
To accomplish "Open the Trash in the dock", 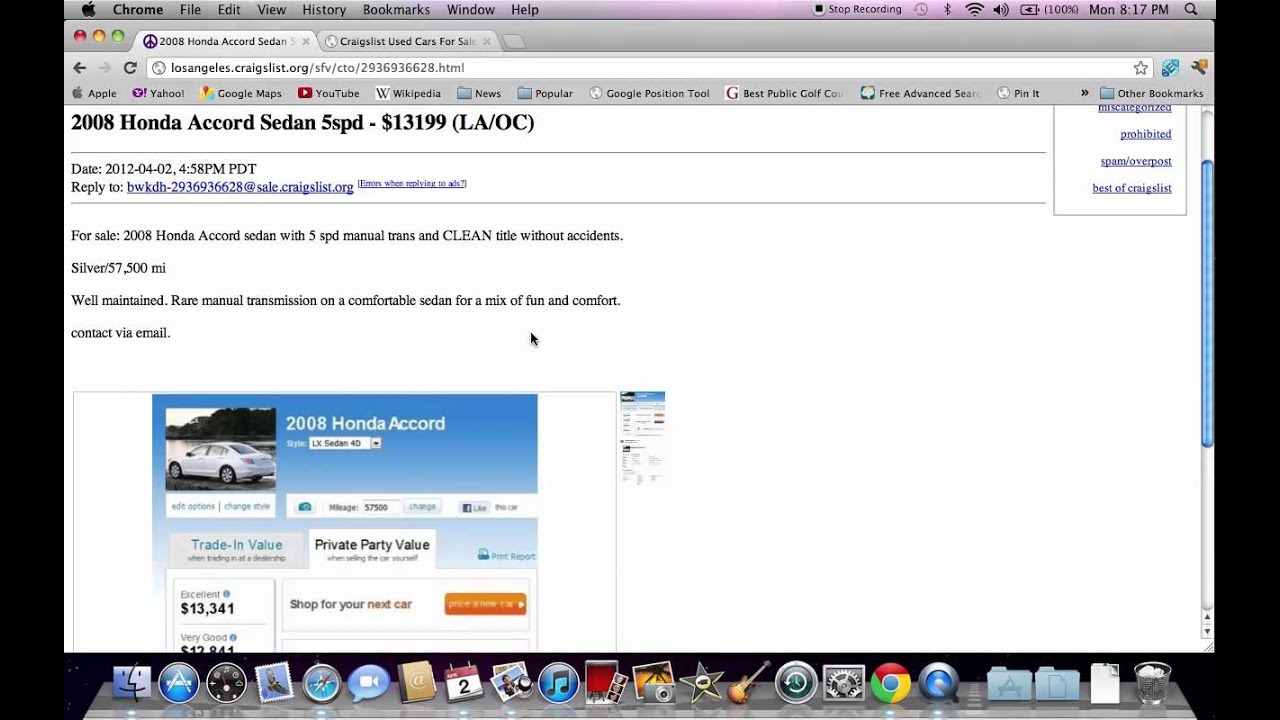I will tap(1152, 683).
